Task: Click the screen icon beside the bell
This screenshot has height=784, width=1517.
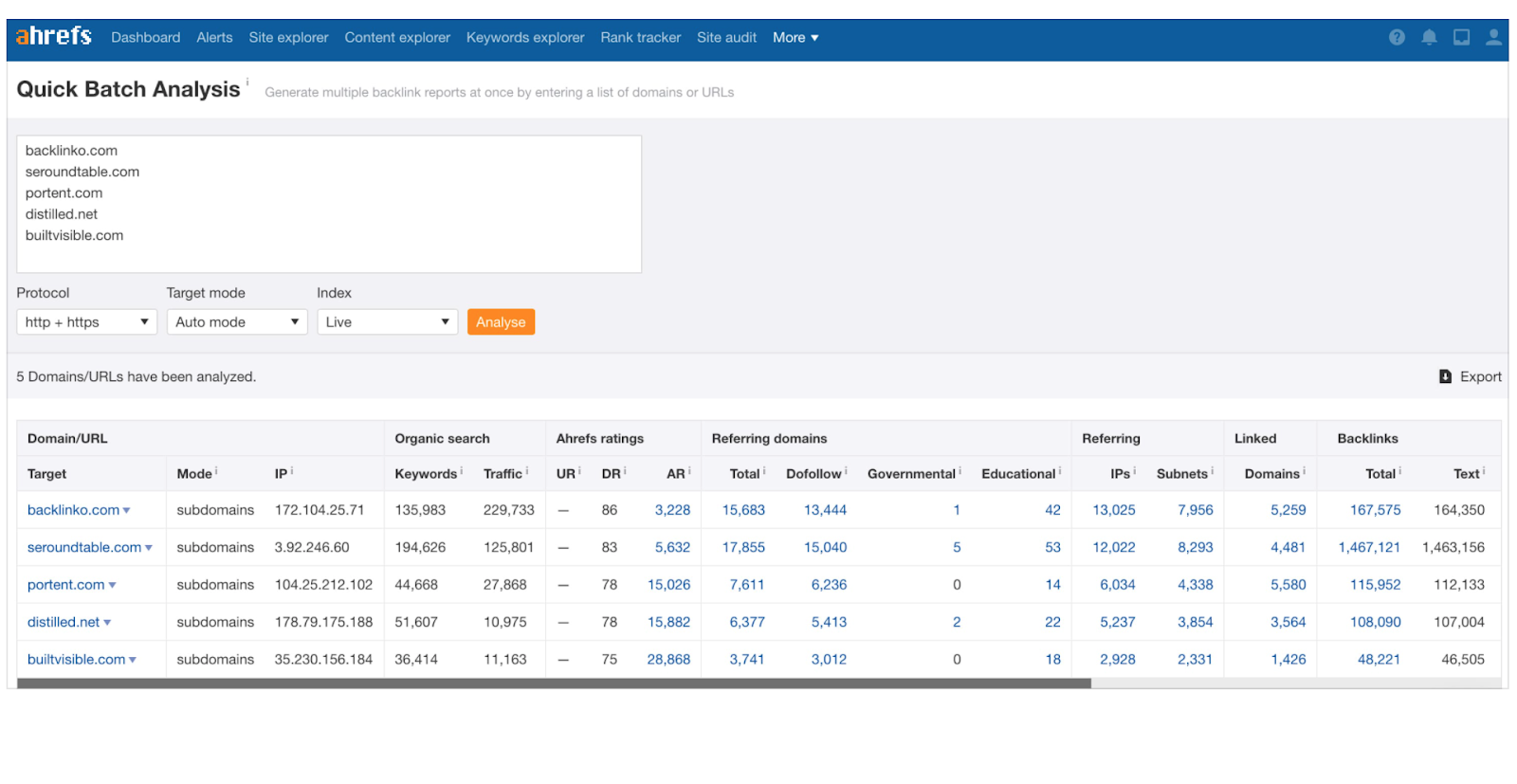Action: 1461,37
